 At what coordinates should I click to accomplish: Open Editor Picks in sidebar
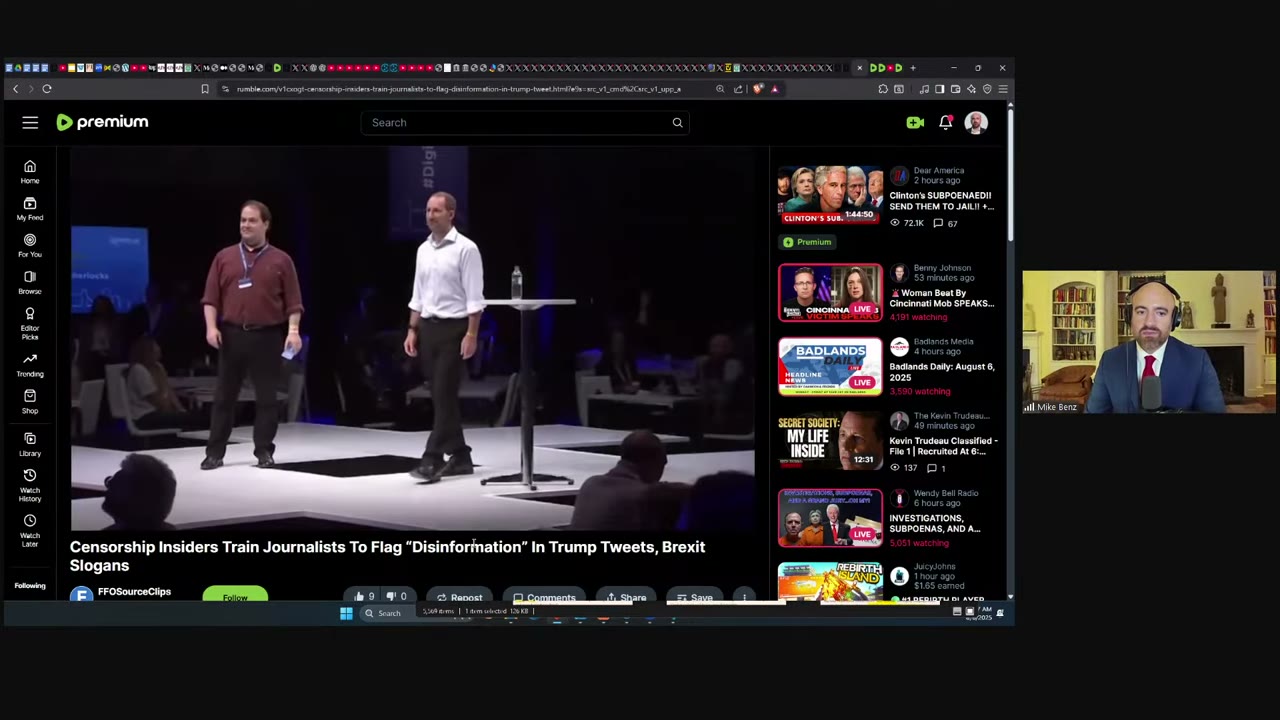30,323
